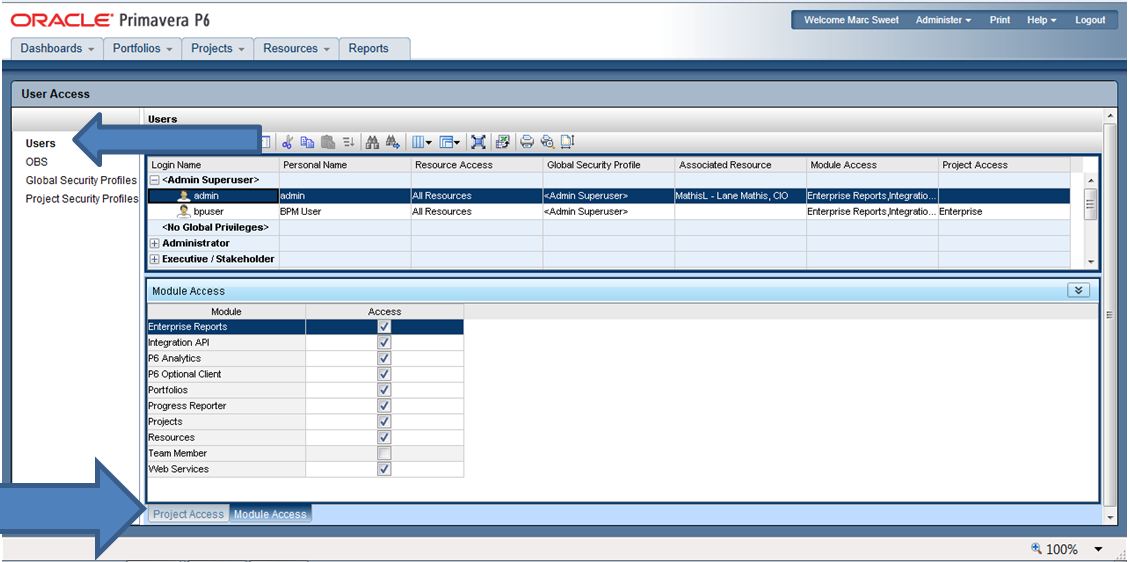The width and height of the screenshot is (1130, 562).
Task: Click the Copy icon in toolbar
Action: (307, 142)
